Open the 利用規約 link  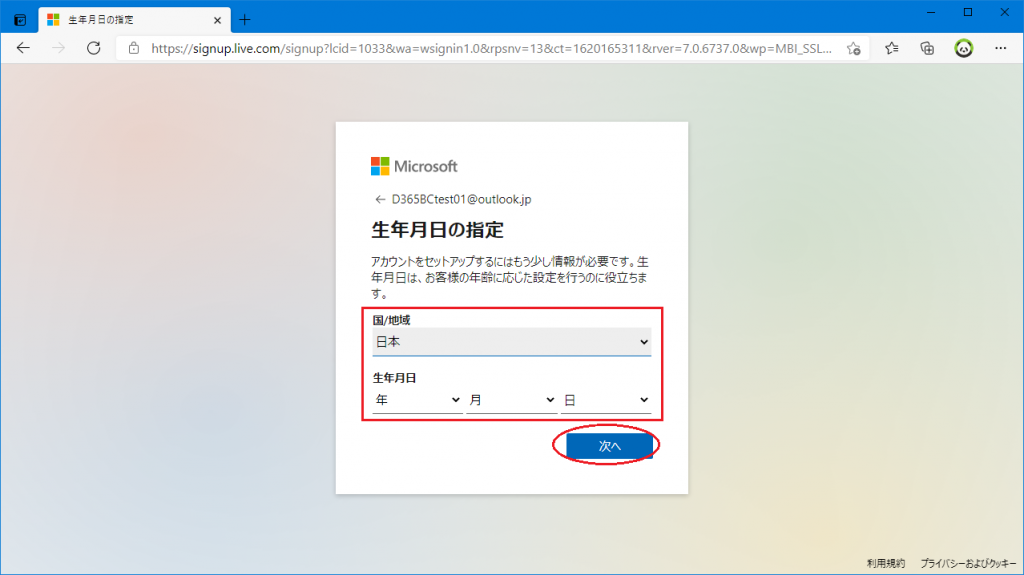pos(886,563)
